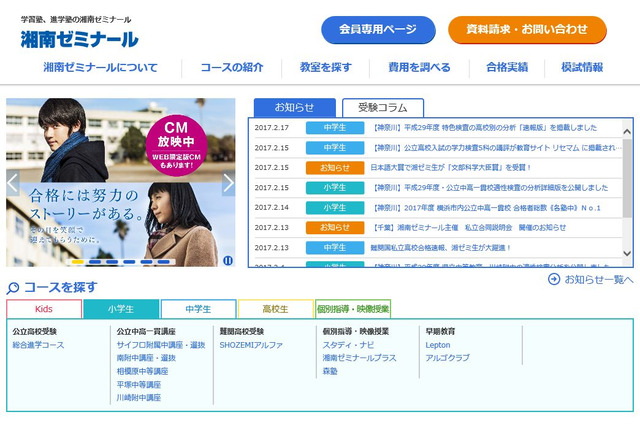Open 南附中講座・選抜 link
This screenshot has height=426, width=640.
point(146,358)
